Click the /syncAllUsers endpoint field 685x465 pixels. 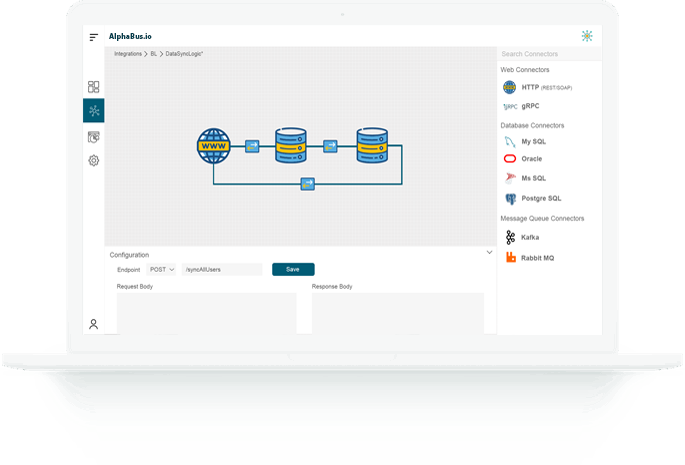(221, 269)
